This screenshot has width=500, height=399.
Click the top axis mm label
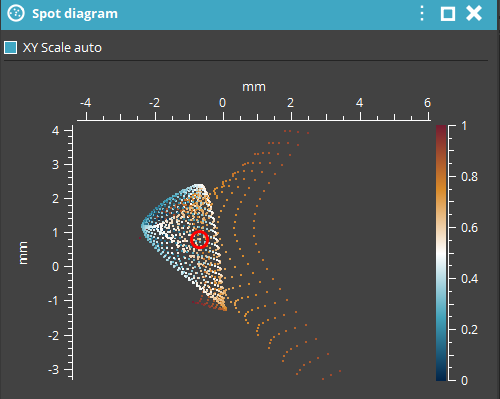(254, 87)
